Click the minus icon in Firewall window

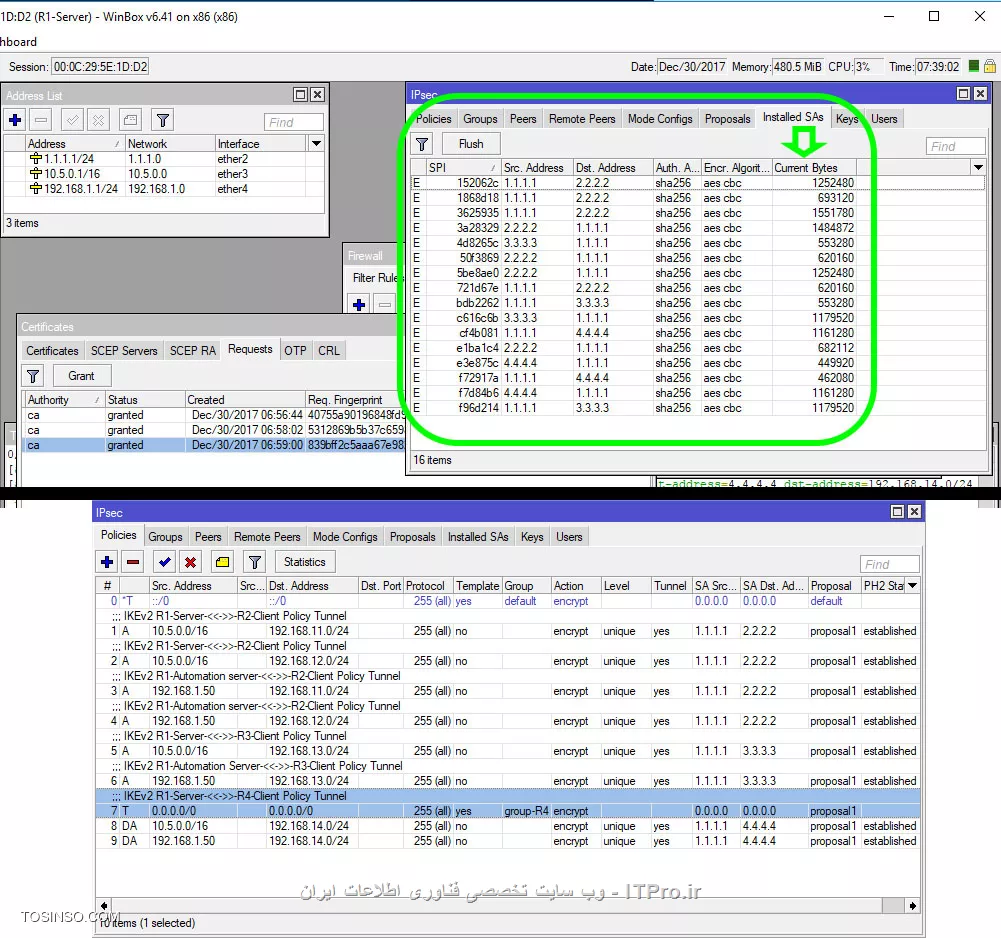point(385,305)
